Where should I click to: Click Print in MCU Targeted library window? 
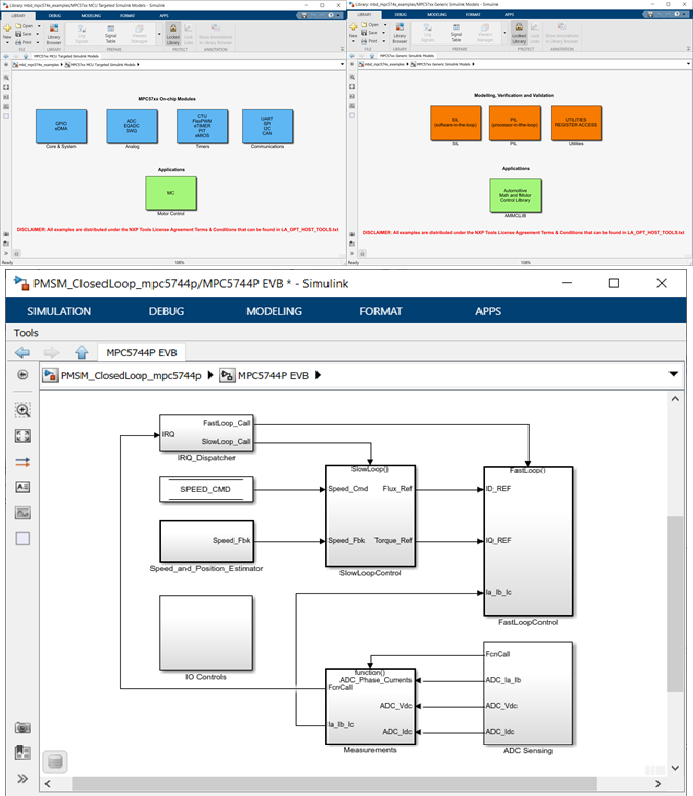pyautogui.click(x=23, y=42)
